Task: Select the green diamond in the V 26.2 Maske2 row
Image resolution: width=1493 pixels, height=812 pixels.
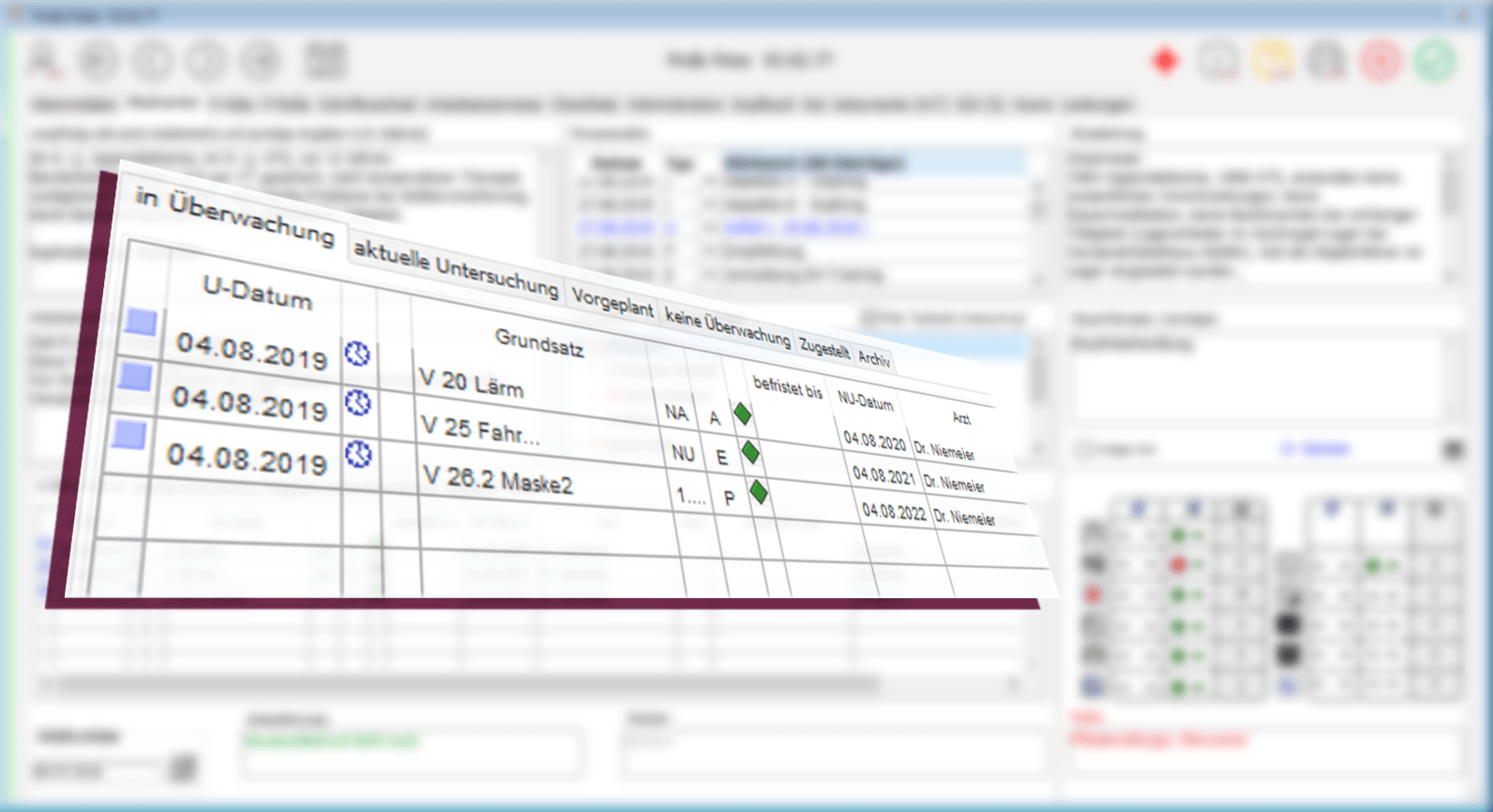Action: [759, 492]
